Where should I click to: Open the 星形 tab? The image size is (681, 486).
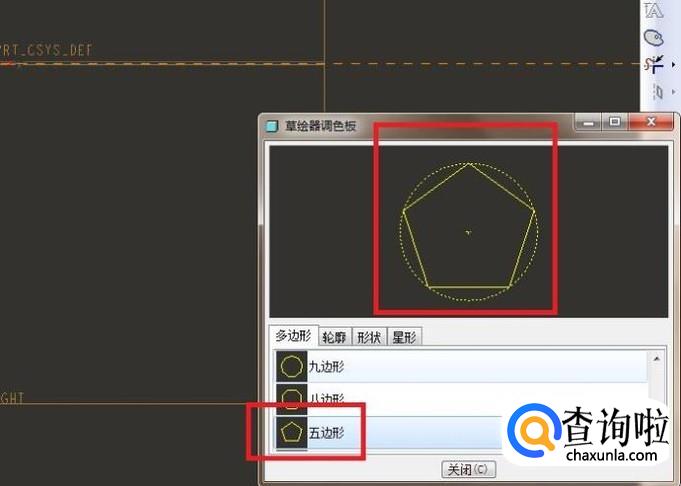(404, 337)
